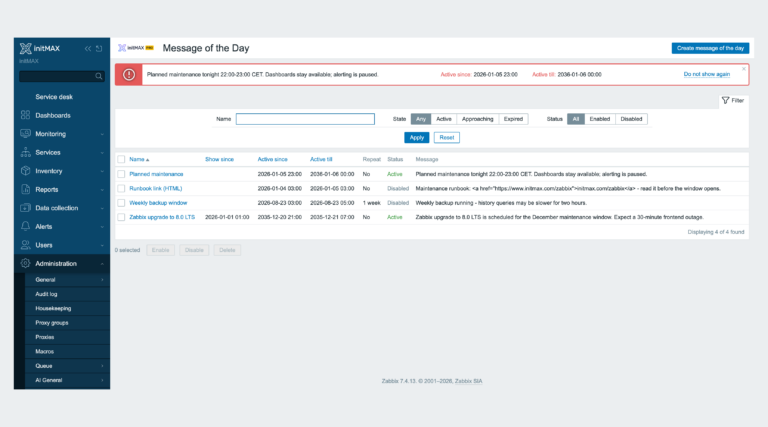Set State filter to Expired
Image resolution: width=768 pixels, height=427 pixels.
513,119
